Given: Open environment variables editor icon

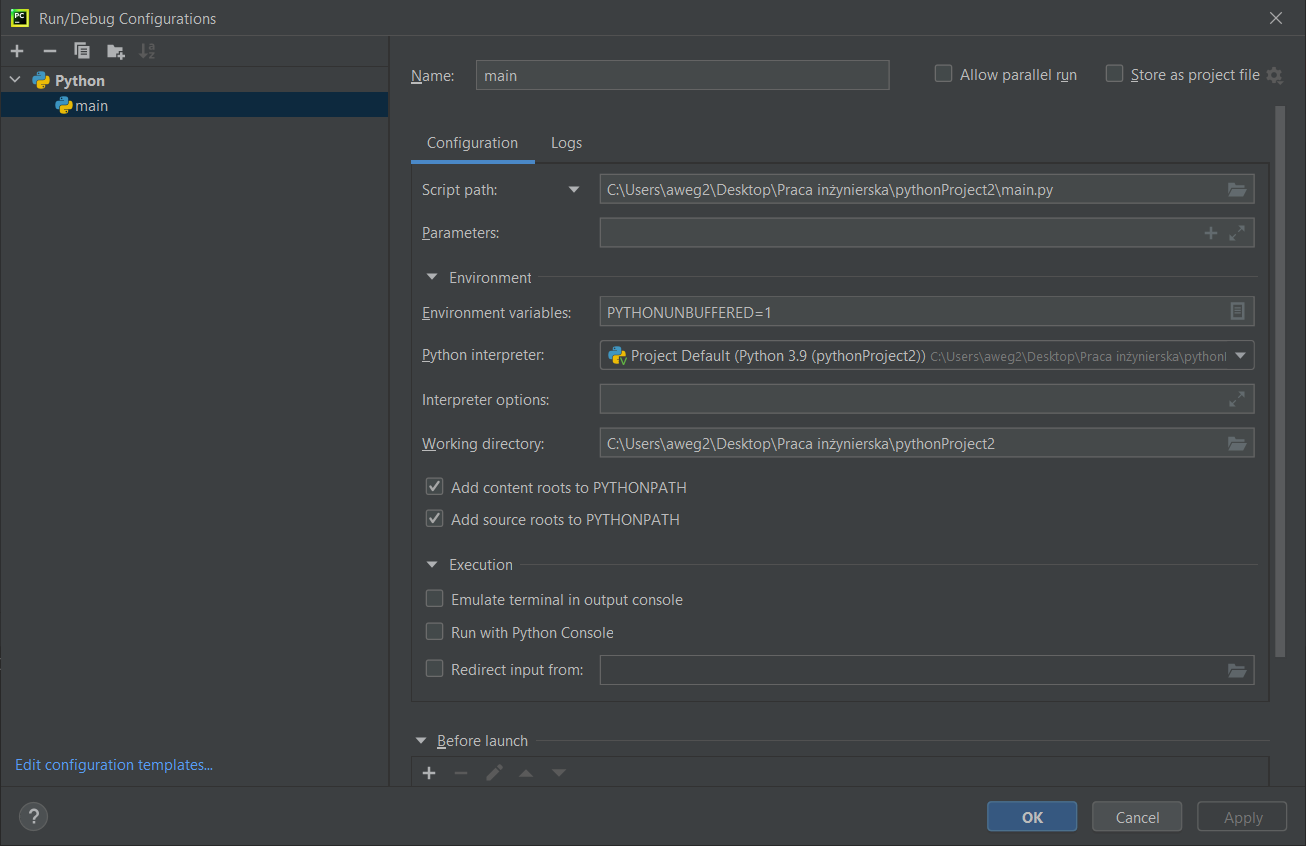Looking at the screenshot, I should (x=1237, y=312).
